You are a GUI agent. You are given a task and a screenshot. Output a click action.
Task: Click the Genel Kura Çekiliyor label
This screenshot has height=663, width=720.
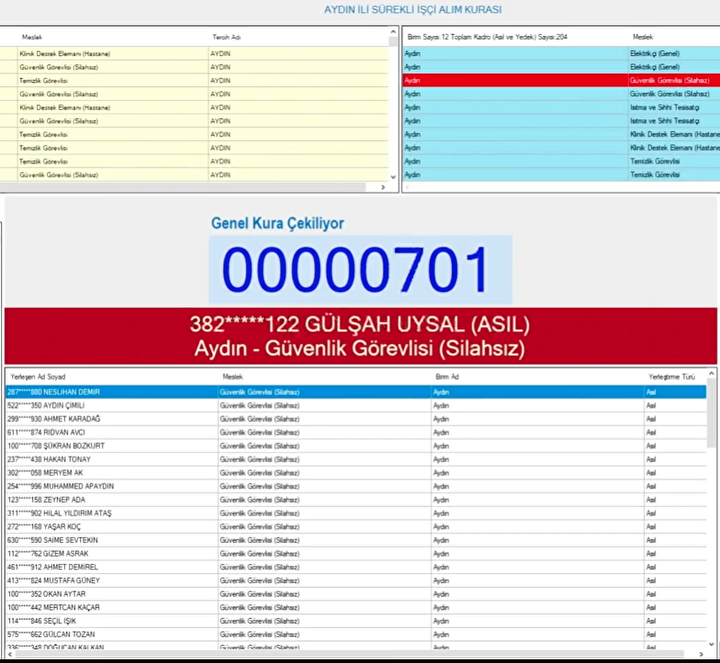(x=277, y=224)
